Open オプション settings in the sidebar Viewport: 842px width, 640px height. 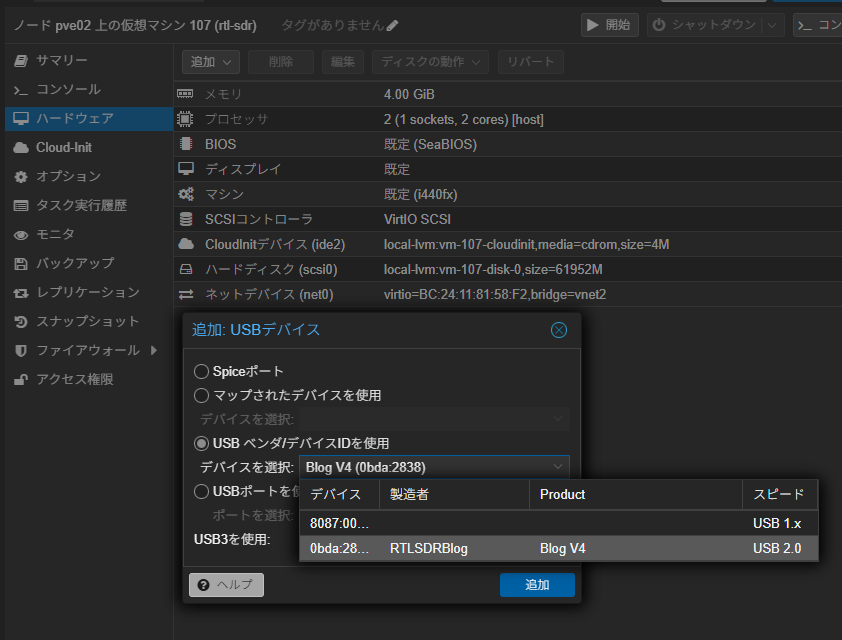tap(68, 177)
